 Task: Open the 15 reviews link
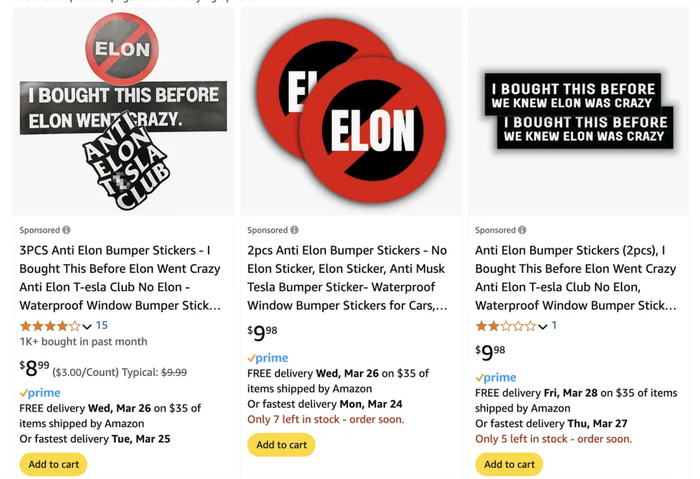(101, 325)
